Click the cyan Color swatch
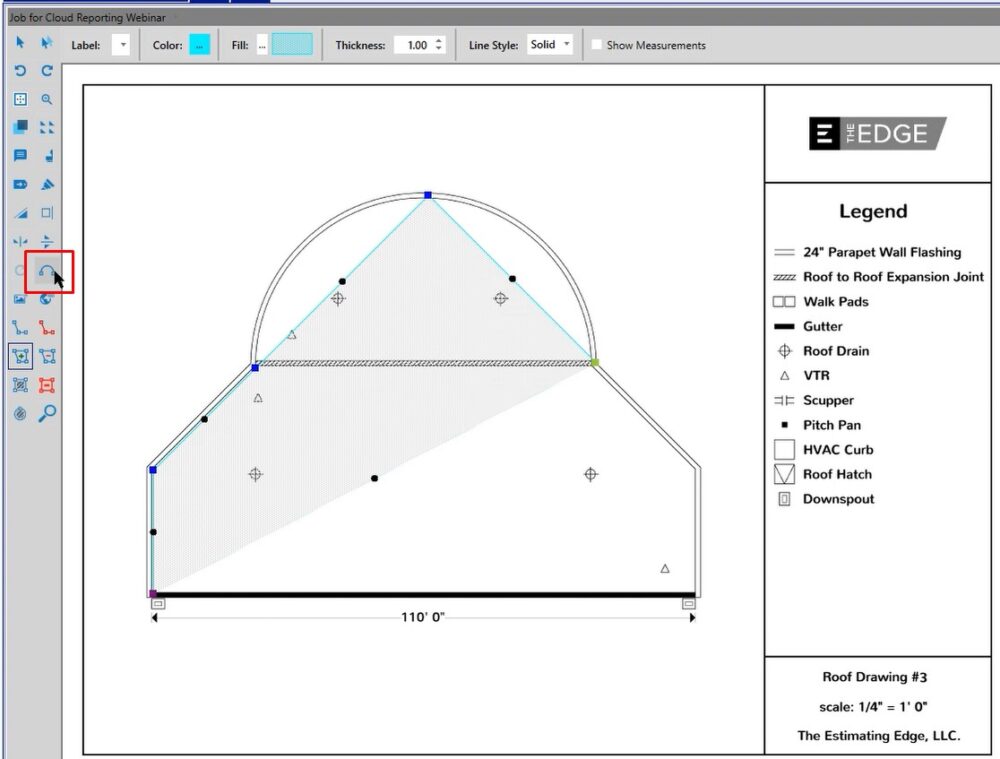Viewport: 1000px width, 759px height. coord(198,44)
